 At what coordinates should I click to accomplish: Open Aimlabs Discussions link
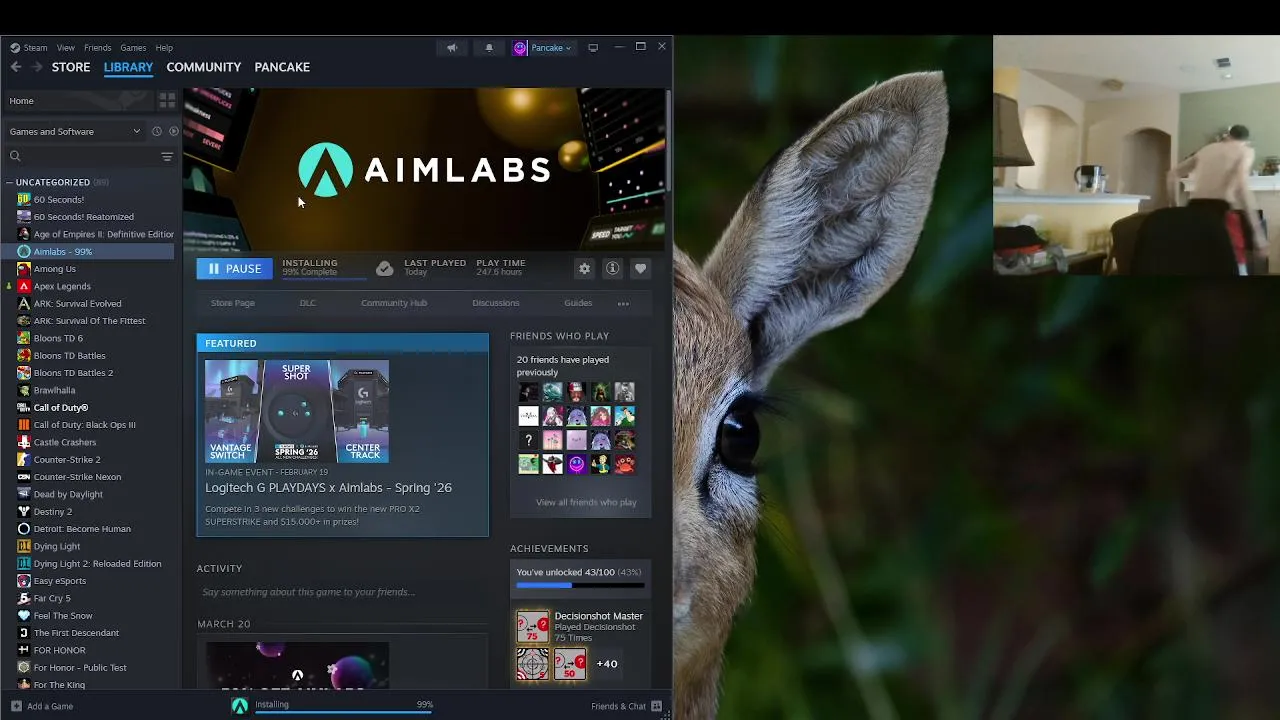pos(496,303)
